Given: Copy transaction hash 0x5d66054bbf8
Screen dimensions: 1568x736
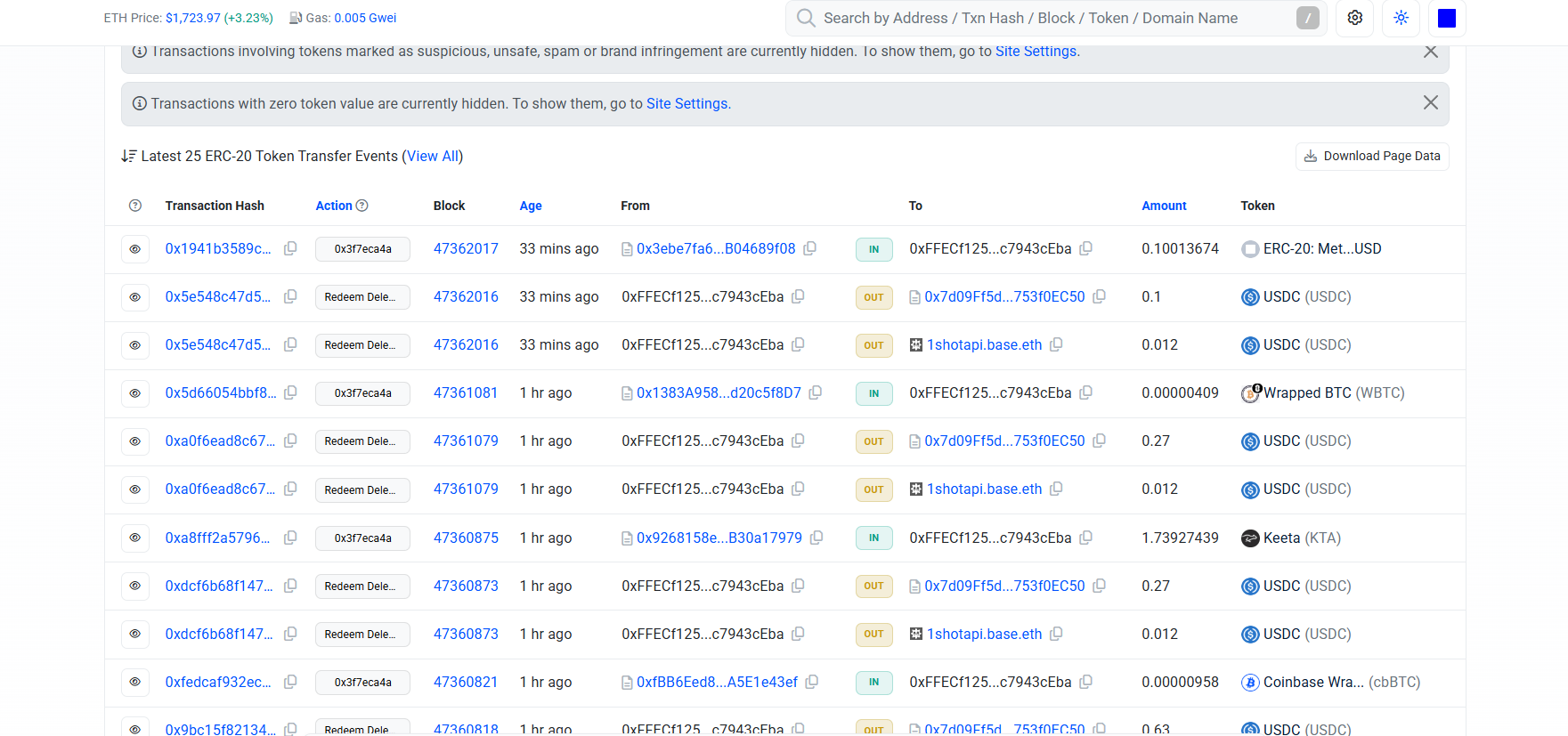Looking at the screenshot, I should tap(290, 392).
